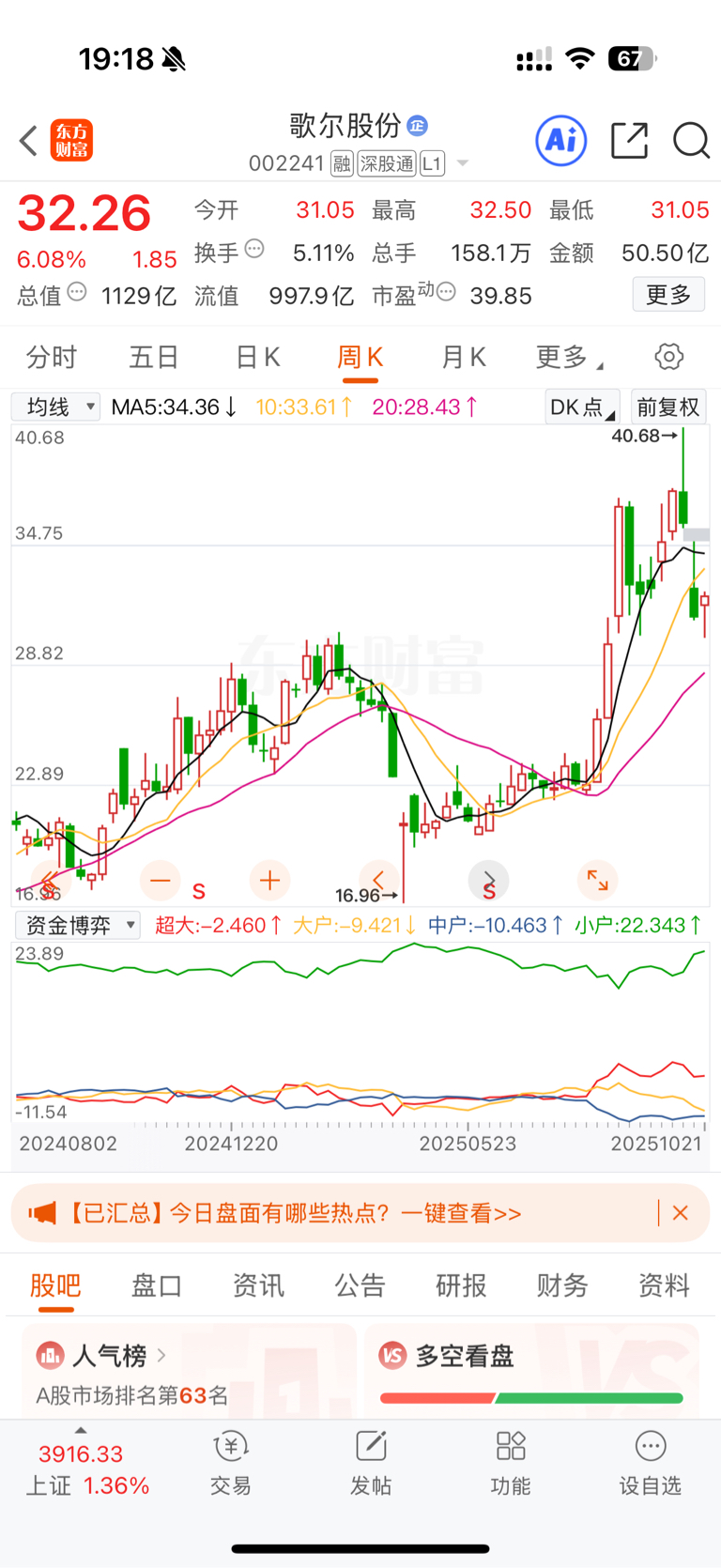Open the Ai assistant icon
721x1568 pixels.
tap(561, 141)
